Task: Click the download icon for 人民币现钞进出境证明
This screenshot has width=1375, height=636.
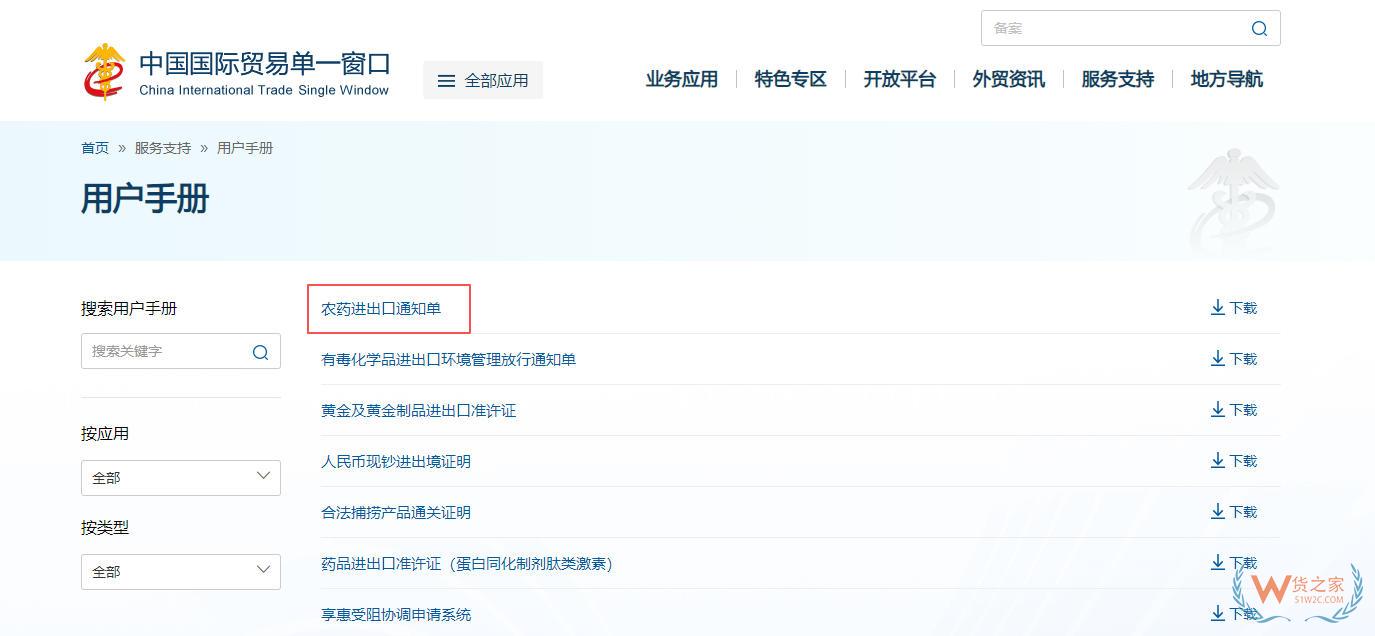Action: tap(1217, 461)
